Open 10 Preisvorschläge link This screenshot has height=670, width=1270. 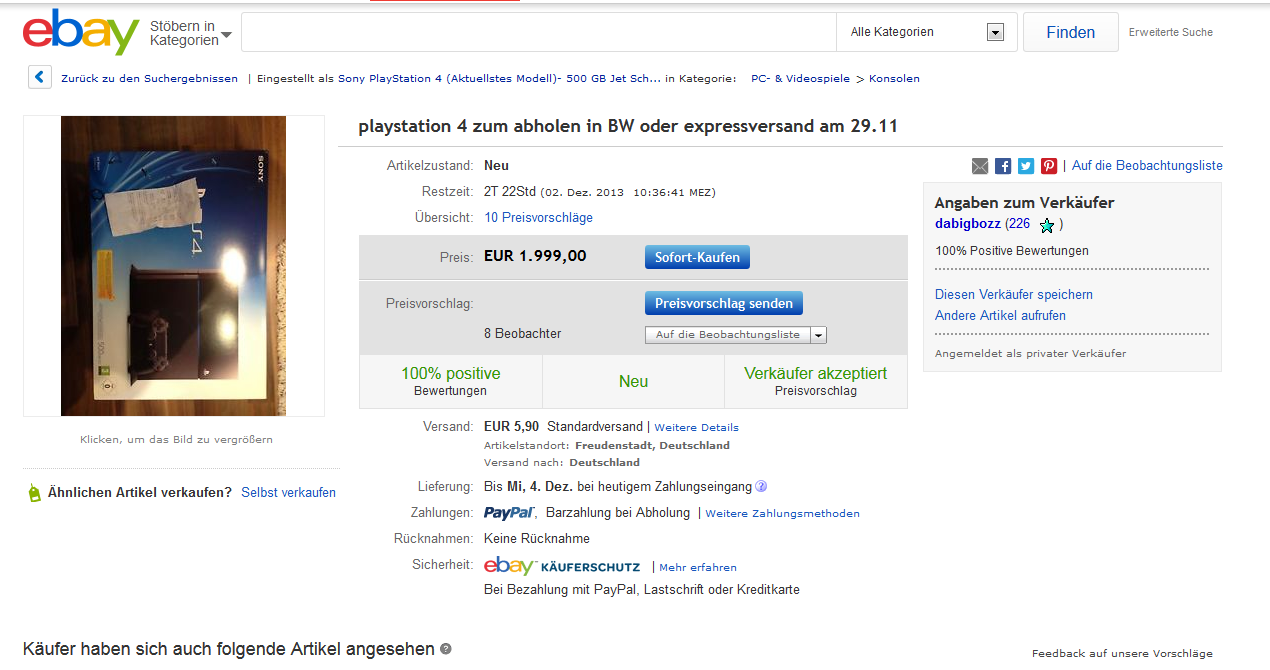(x=538, y=218)
